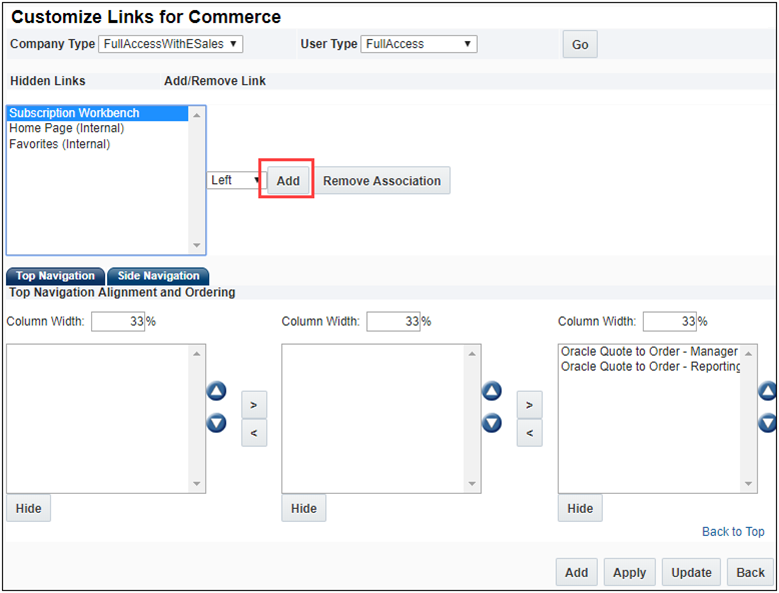
Task: Move down item in middle column list
Action: point(491,423)
